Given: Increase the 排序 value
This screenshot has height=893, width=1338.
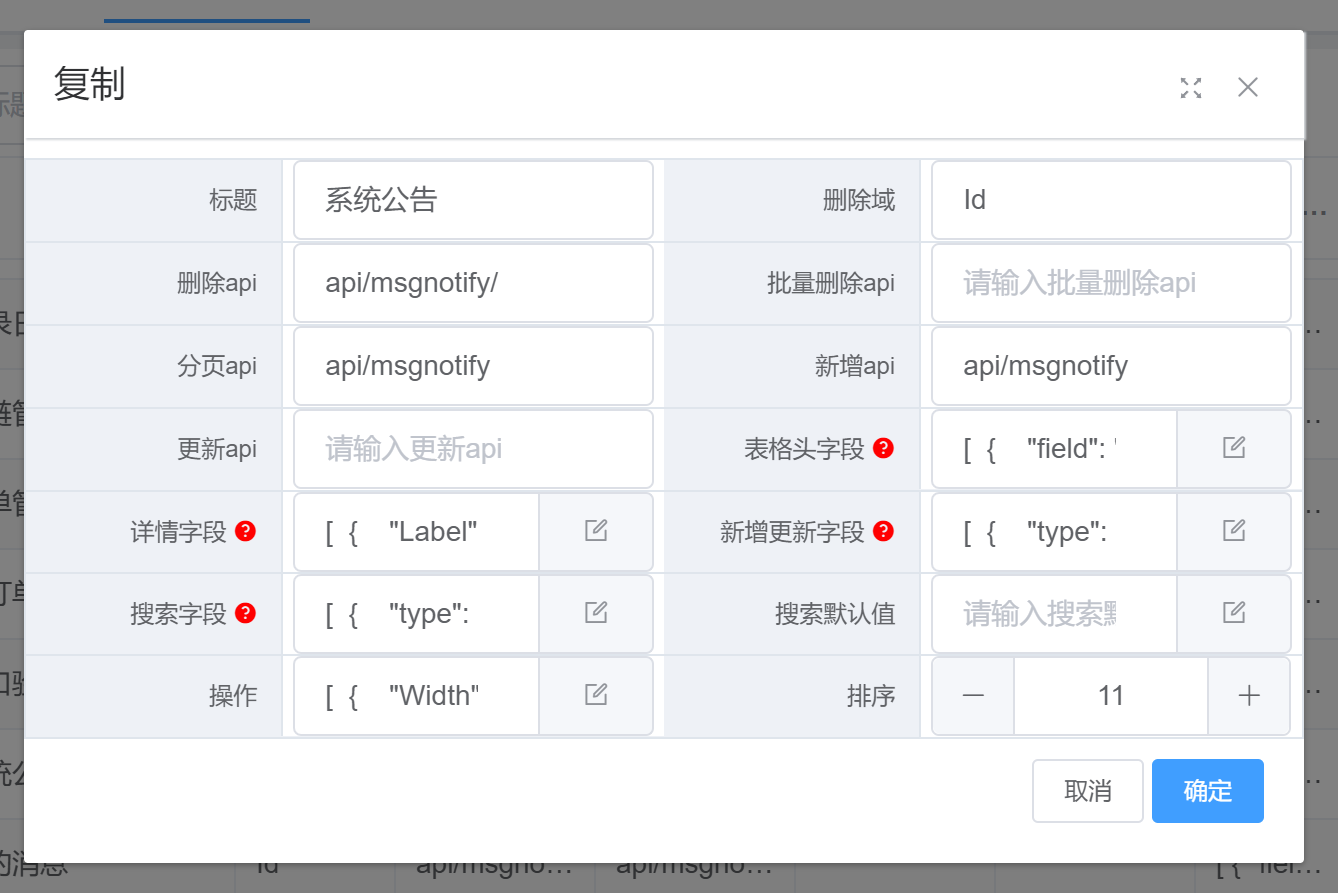Looking at the screenshot, I should (1249, 695).
